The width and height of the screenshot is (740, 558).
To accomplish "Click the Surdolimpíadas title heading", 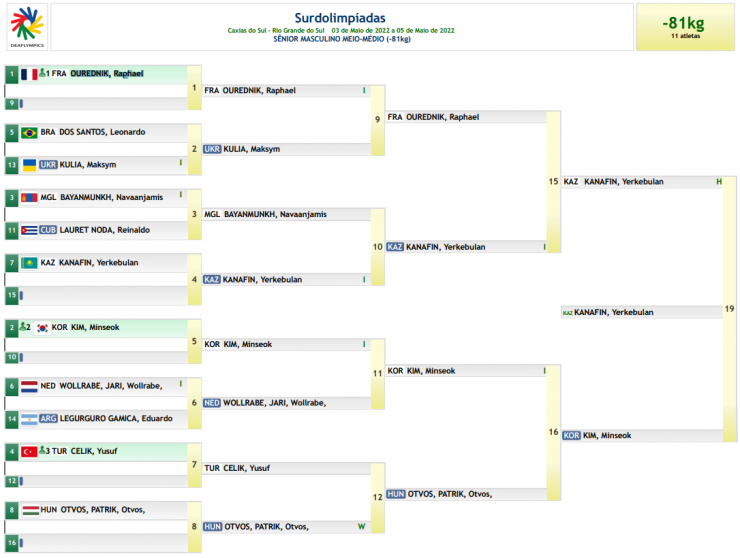I will [341, 17].
